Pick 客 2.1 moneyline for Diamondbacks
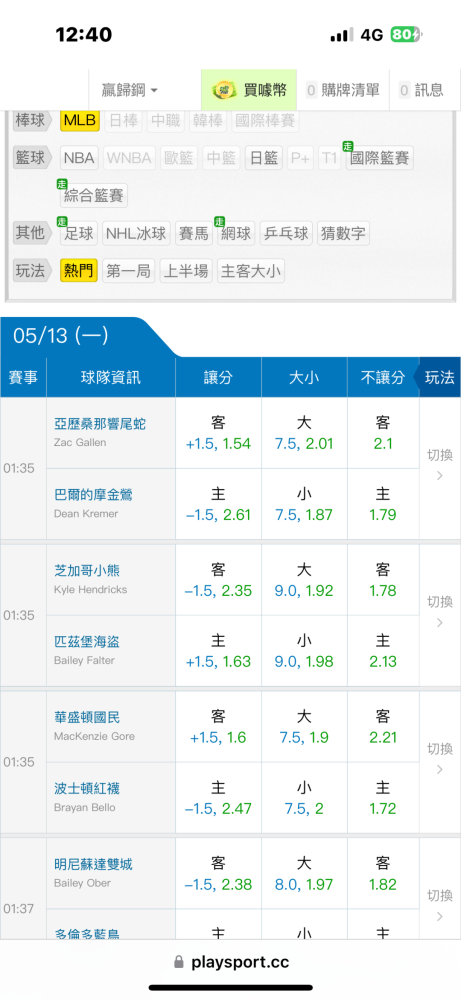Screen dimensions: 461x1000 click(383, 433)
